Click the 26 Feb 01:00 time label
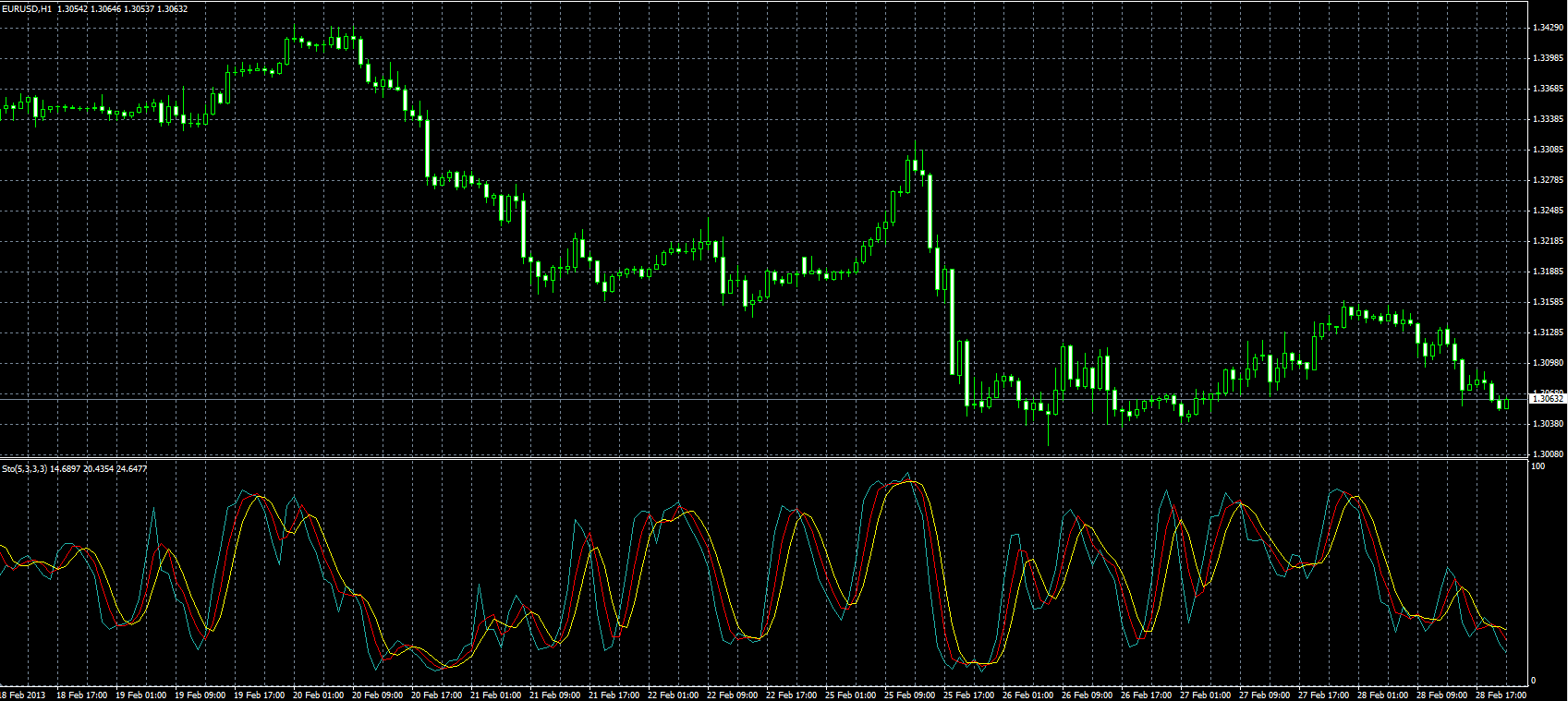This screenshot has height=701, width=1568. tap(1028, 695)
